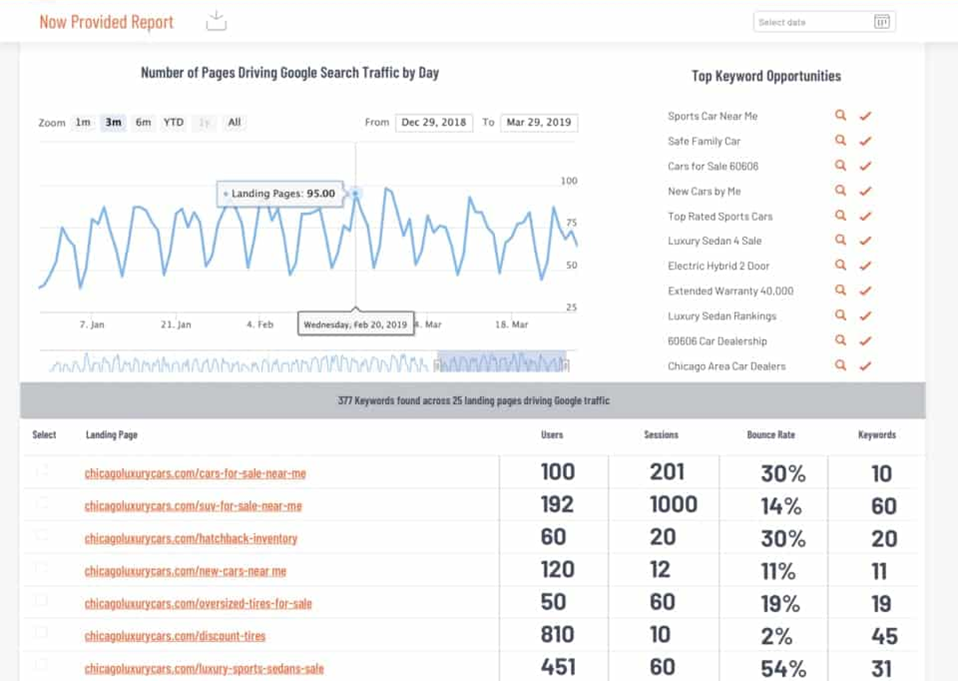Click search icon for Cars for Sale 60606
The image size is (958, 681).
[x=841, y=166]
